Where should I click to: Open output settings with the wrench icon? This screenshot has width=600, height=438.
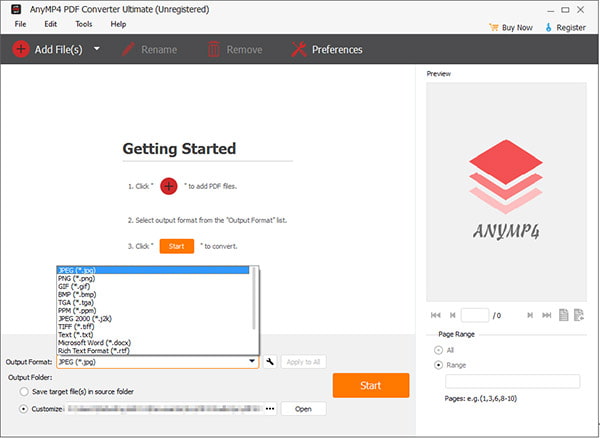pos(270,361)
